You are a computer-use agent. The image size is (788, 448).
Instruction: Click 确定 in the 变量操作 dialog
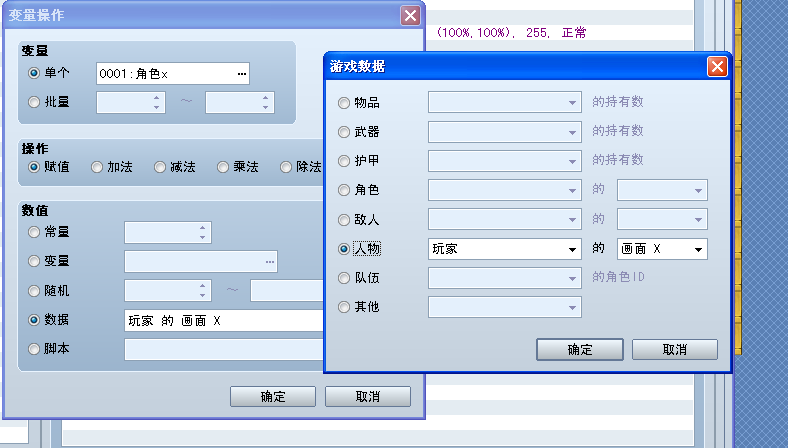click(273, 397)
